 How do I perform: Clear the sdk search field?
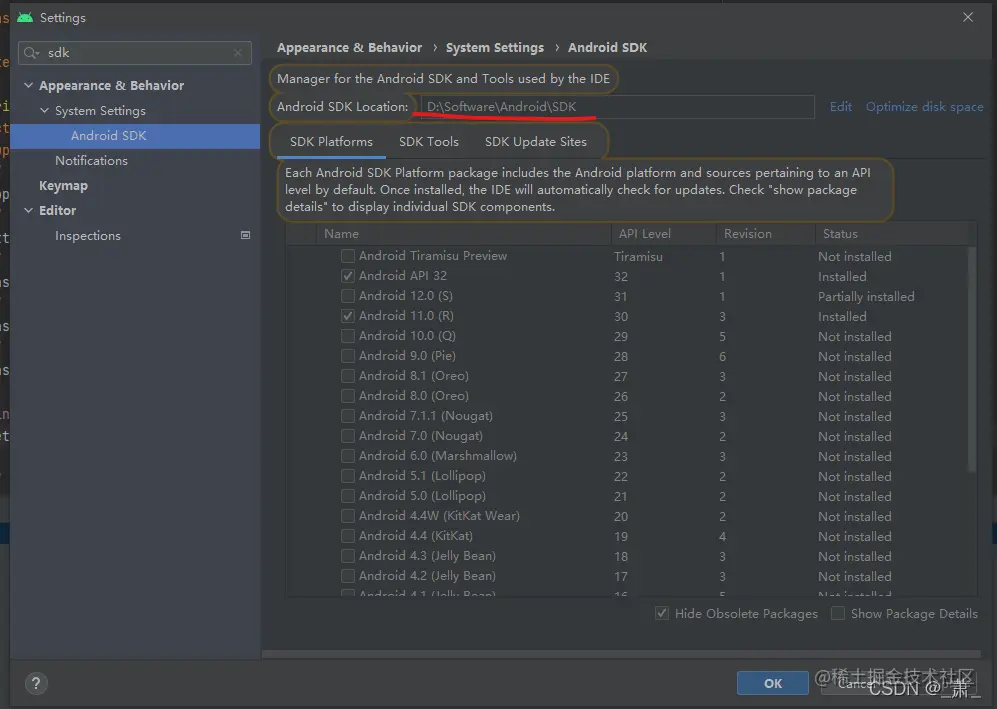238,53
